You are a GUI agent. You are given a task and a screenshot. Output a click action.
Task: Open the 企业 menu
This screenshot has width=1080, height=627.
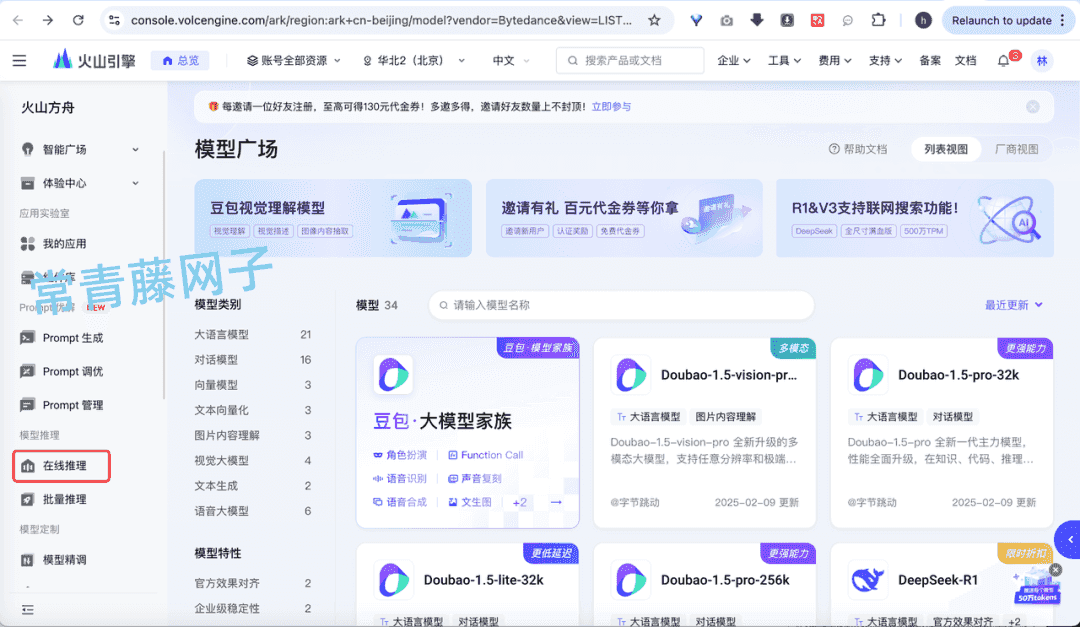point(734,61)
